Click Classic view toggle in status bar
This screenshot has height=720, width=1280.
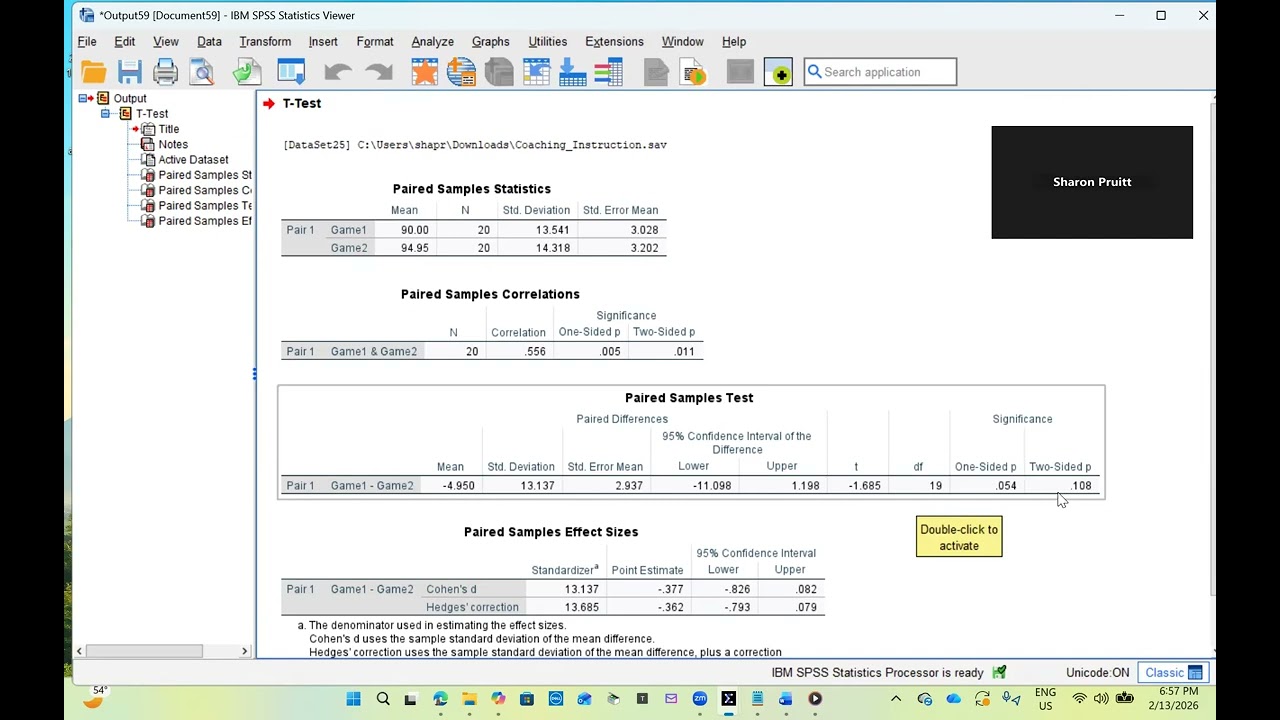1175,673
